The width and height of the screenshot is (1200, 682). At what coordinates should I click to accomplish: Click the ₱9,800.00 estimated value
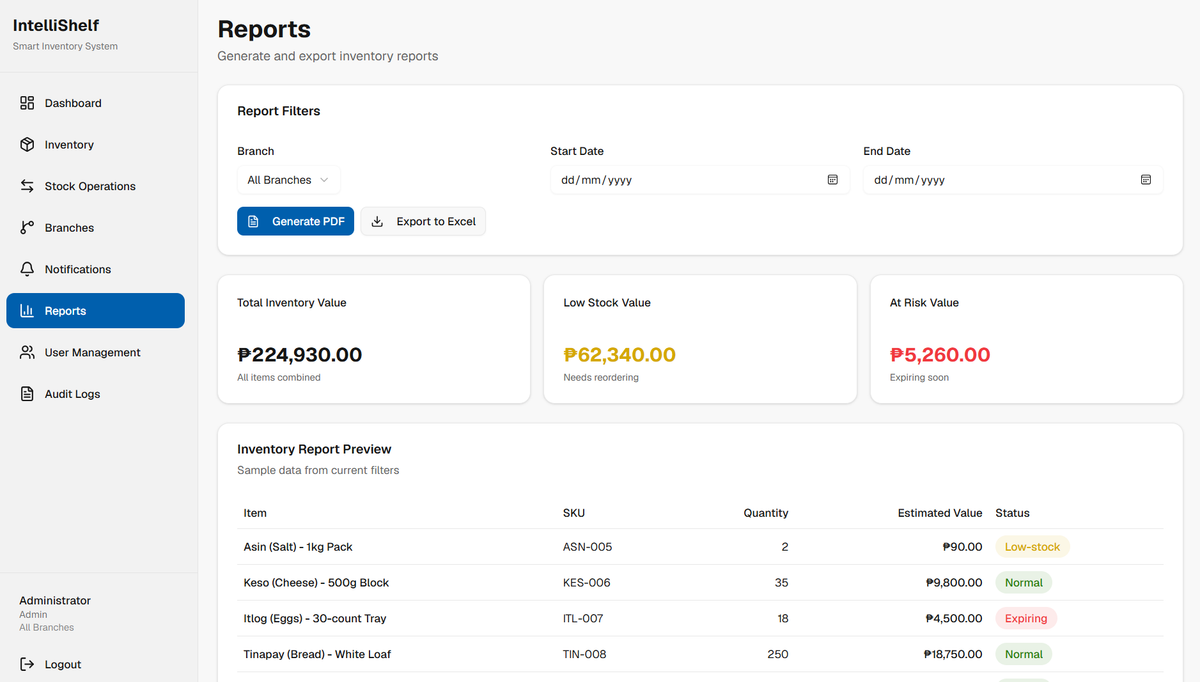click(x=954, y=583)
